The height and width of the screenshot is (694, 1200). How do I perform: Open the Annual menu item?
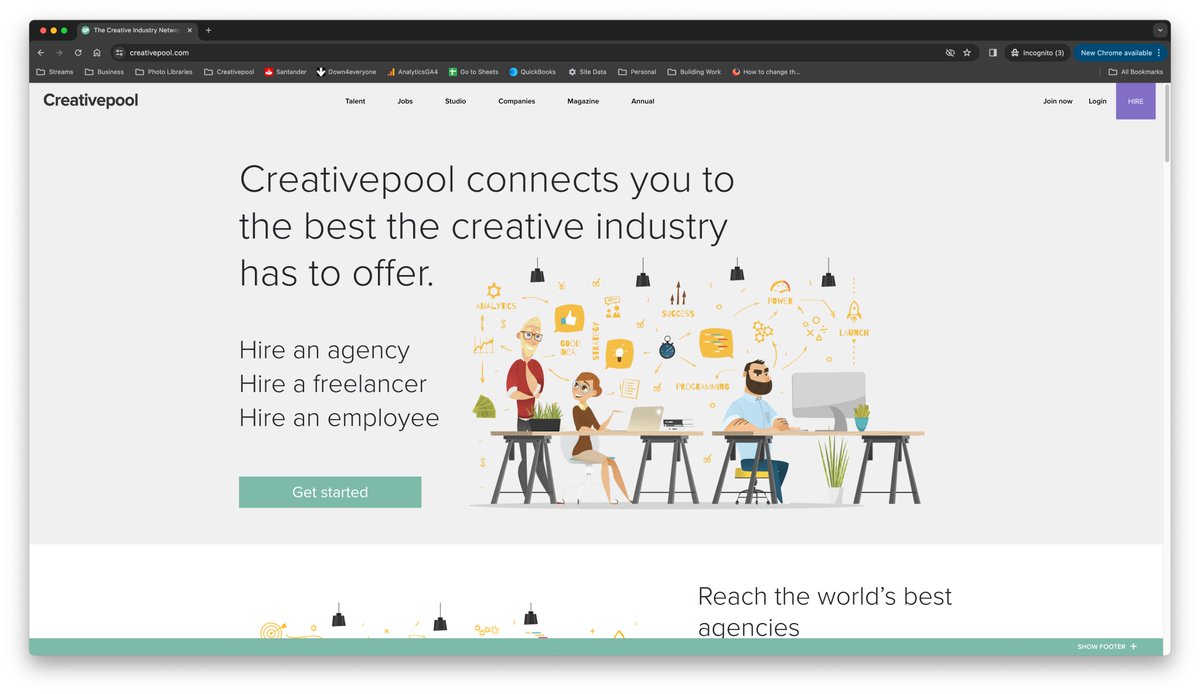[643, 101]
